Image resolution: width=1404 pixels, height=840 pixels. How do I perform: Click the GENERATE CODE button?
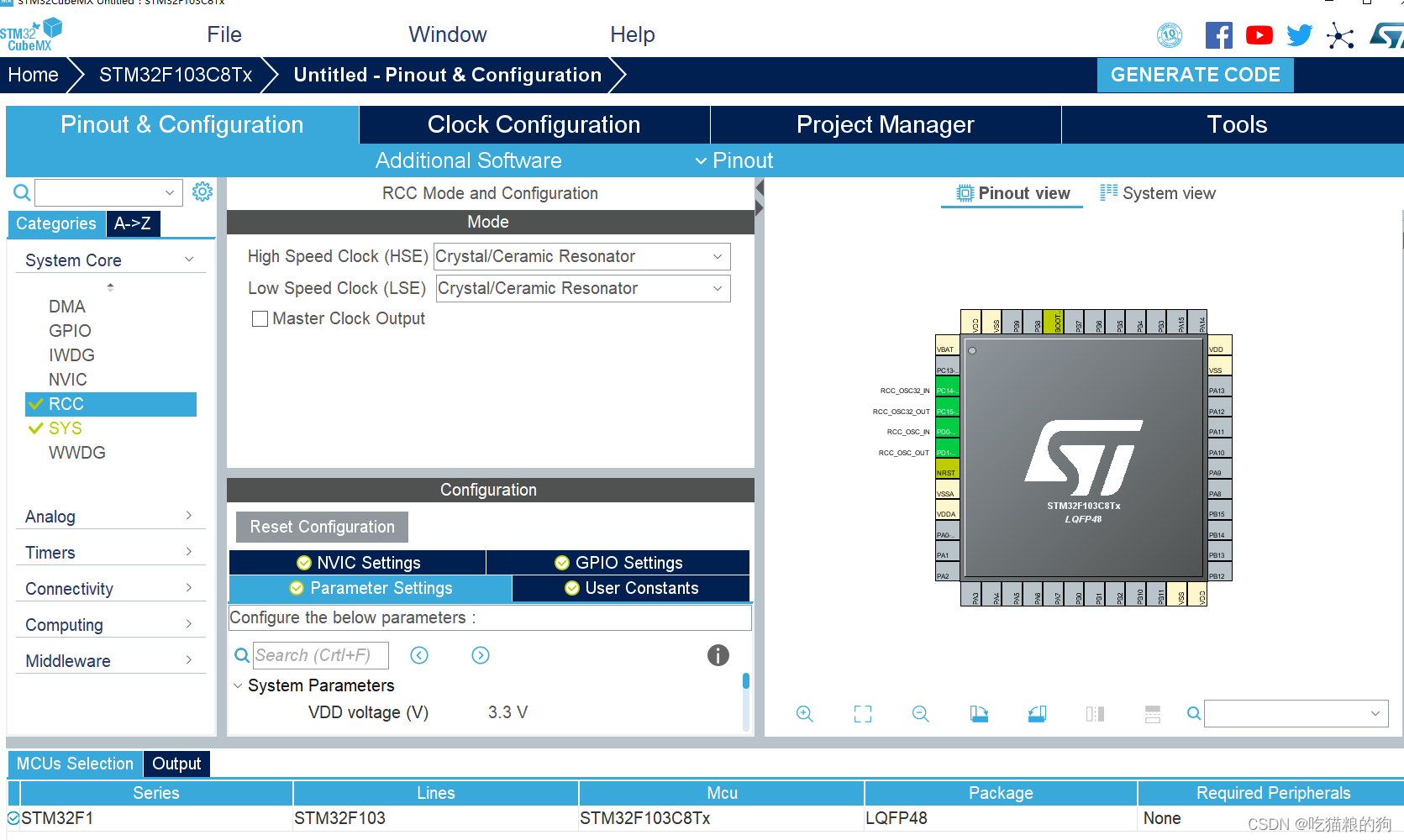click(x=1195, y=75)
